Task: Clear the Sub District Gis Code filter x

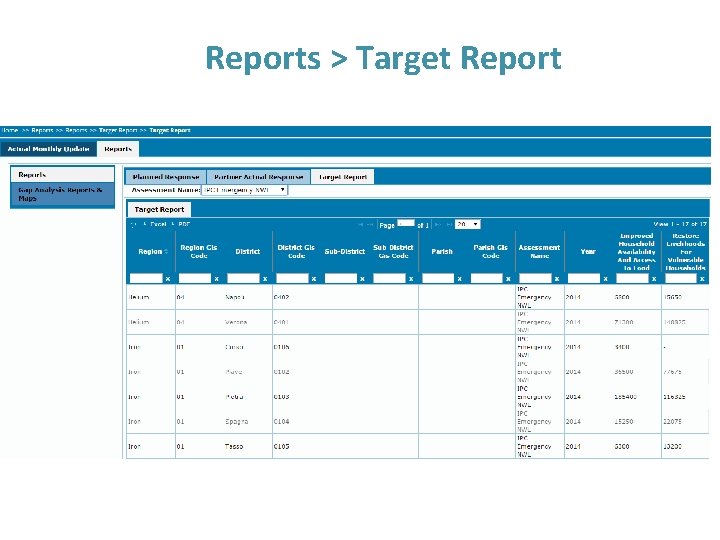Action: [411, 279]
